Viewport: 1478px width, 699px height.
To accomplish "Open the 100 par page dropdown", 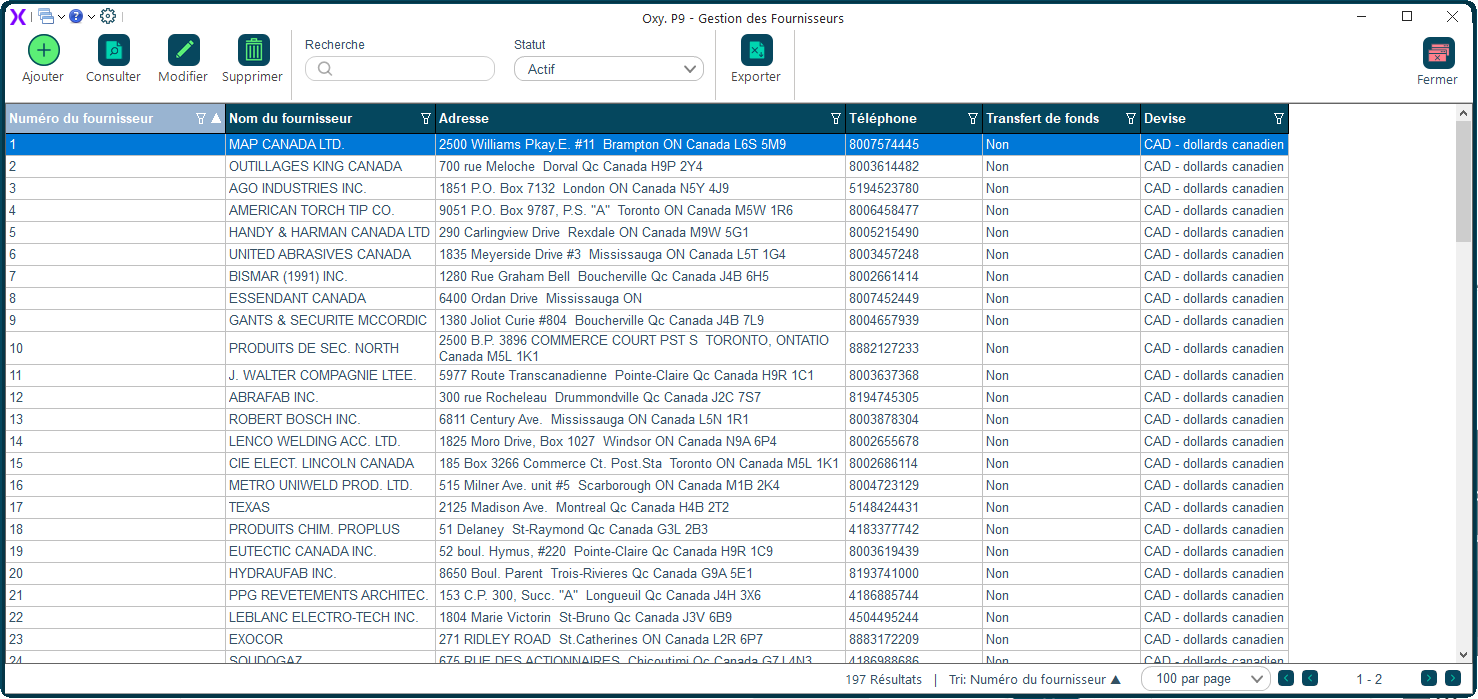I will (x=1206, y=679).
